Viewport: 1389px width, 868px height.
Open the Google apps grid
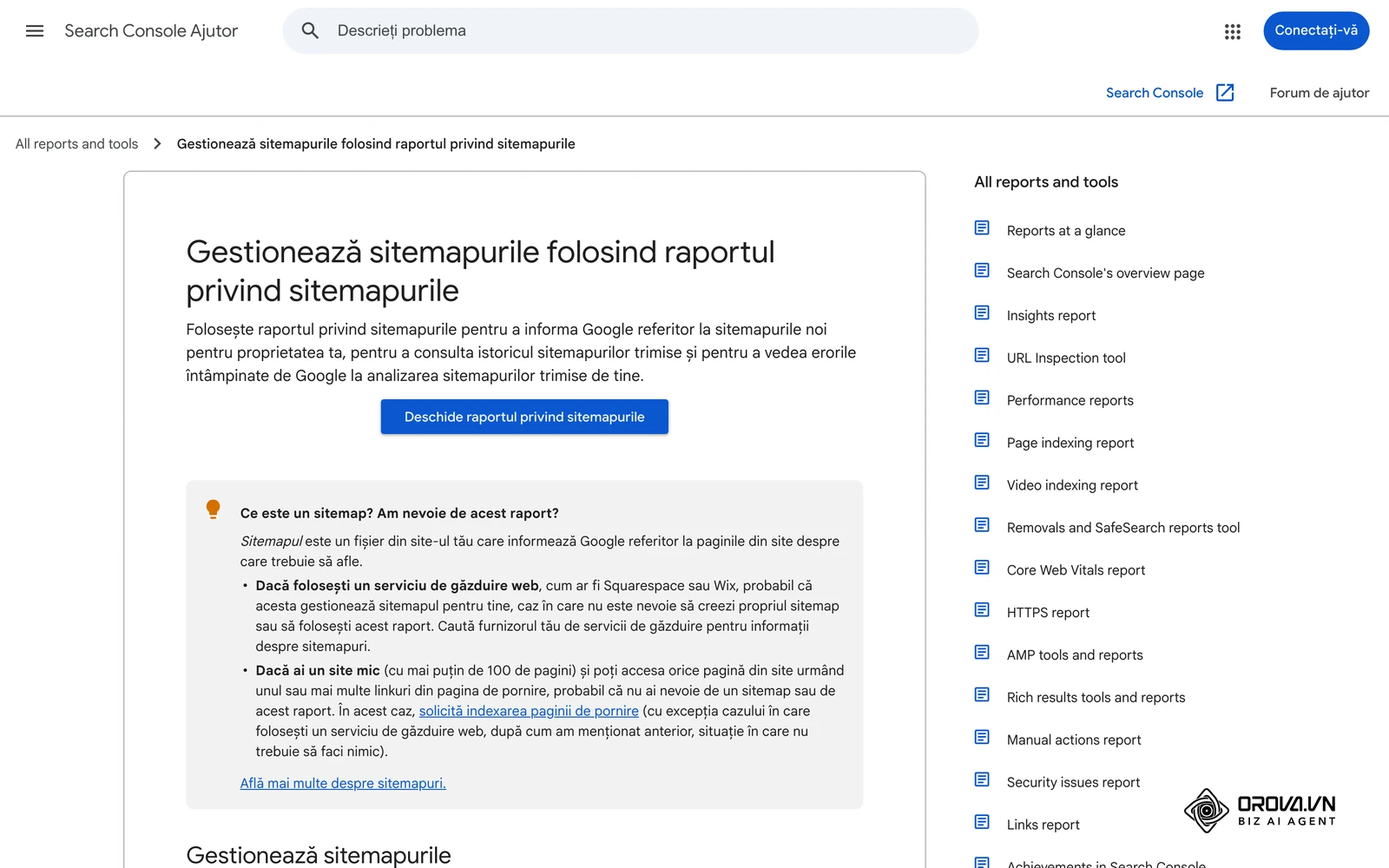(x=1233, y=31)
